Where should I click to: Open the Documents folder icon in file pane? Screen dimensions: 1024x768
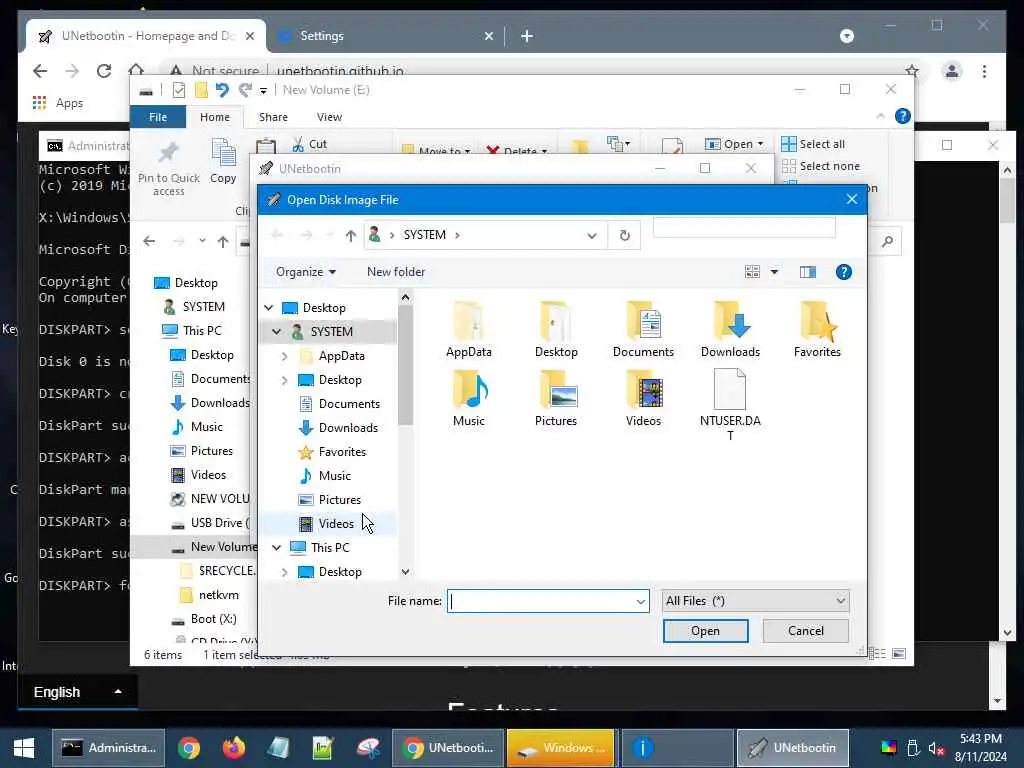point(643,329)
